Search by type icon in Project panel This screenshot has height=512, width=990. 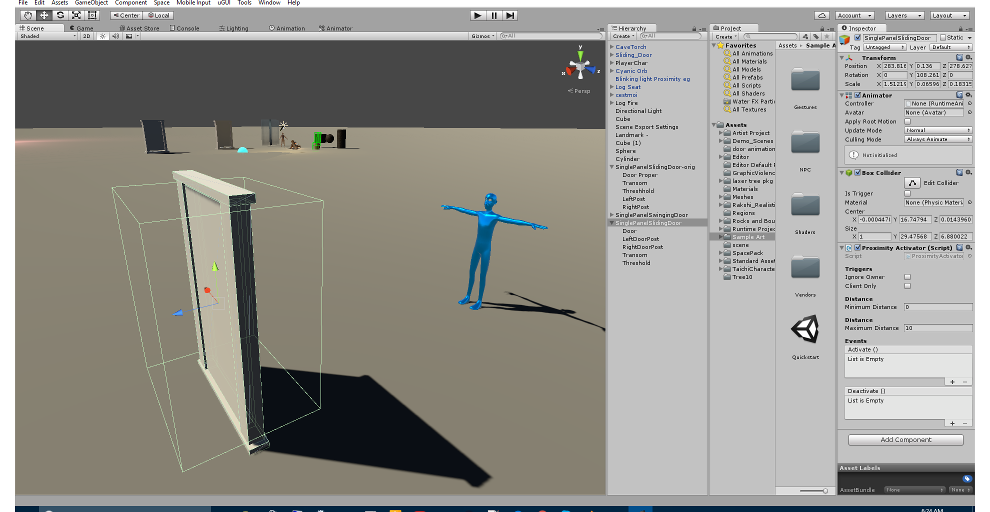(x=805, y=36)
